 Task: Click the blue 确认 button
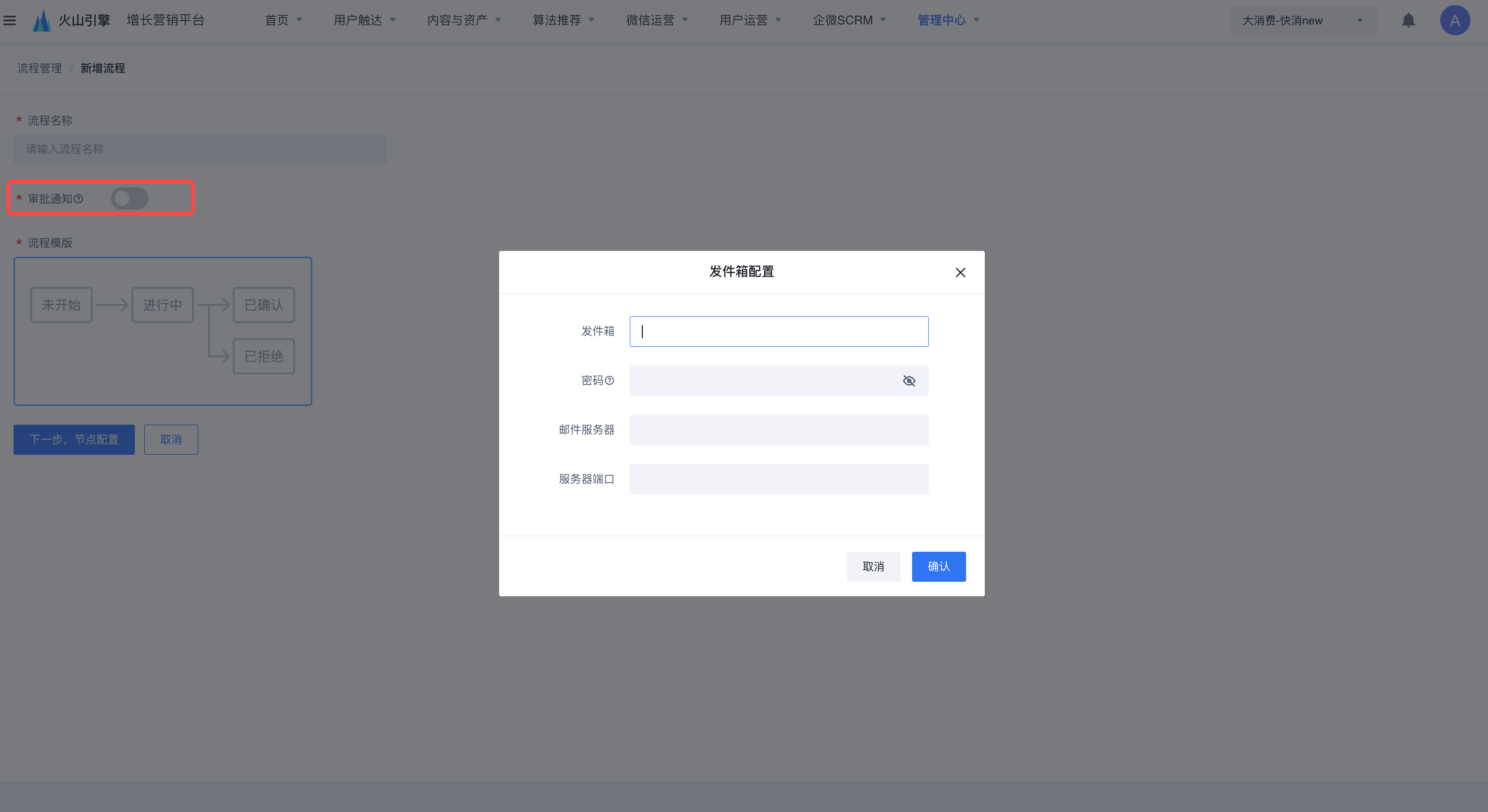click(x=938, y=566)
